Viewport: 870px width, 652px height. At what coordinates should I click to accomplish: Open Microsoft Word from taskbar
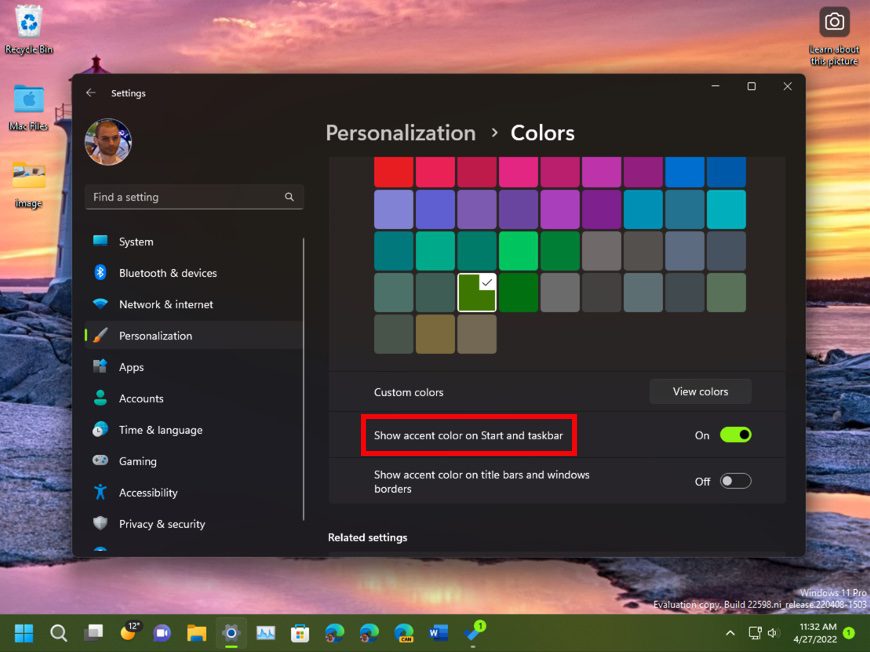(438, 633)
